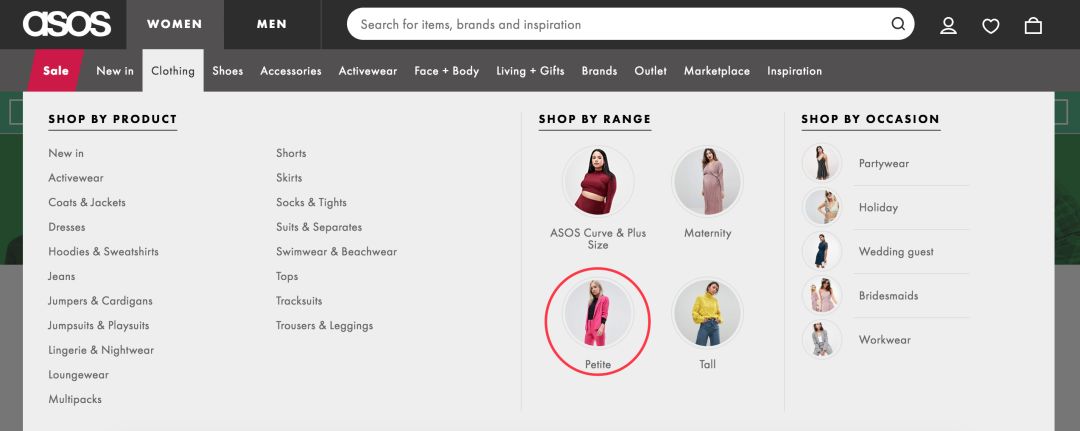Open the Workwear text link
The width and height of the screenshot is (1080, 431).
(x=884, y=339)
